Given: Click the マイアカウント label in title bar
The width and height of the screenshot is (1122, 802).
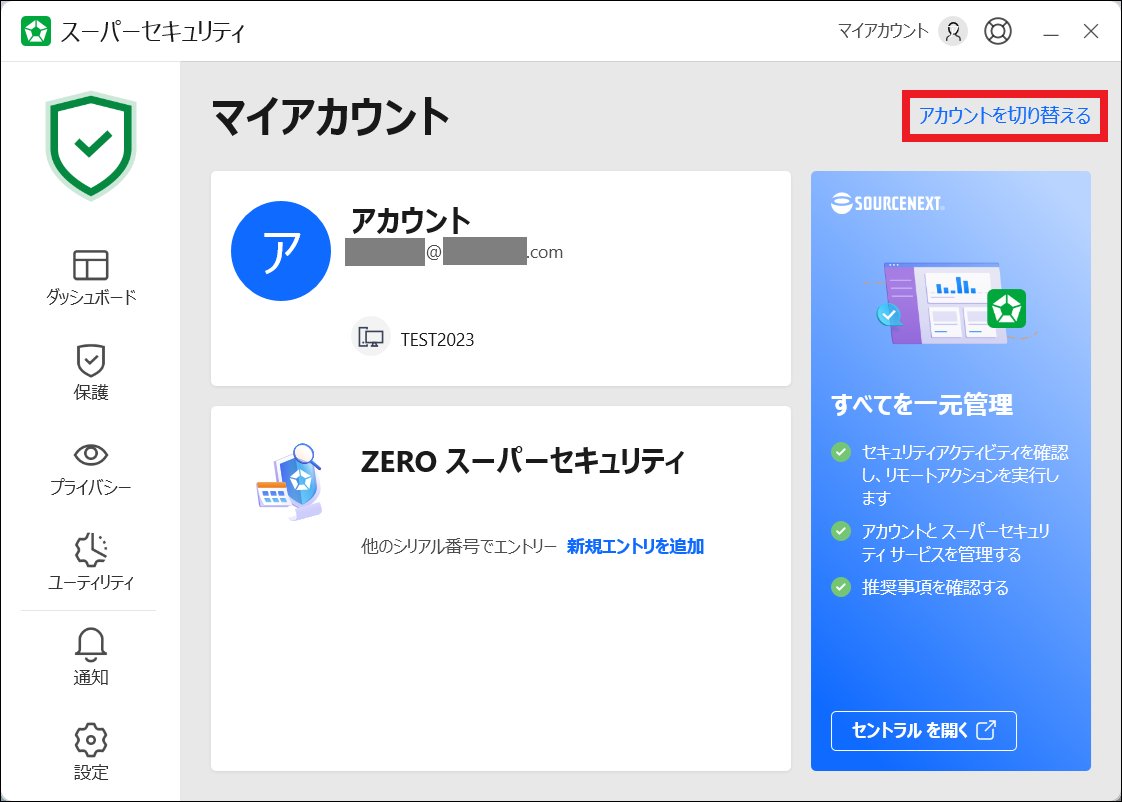Looking at the screenshot, I should (883, 31).
